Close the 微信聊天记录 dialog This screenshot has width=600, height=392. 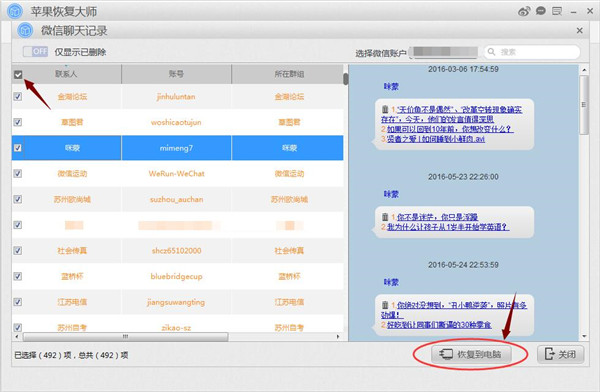[x=580, y=30]
